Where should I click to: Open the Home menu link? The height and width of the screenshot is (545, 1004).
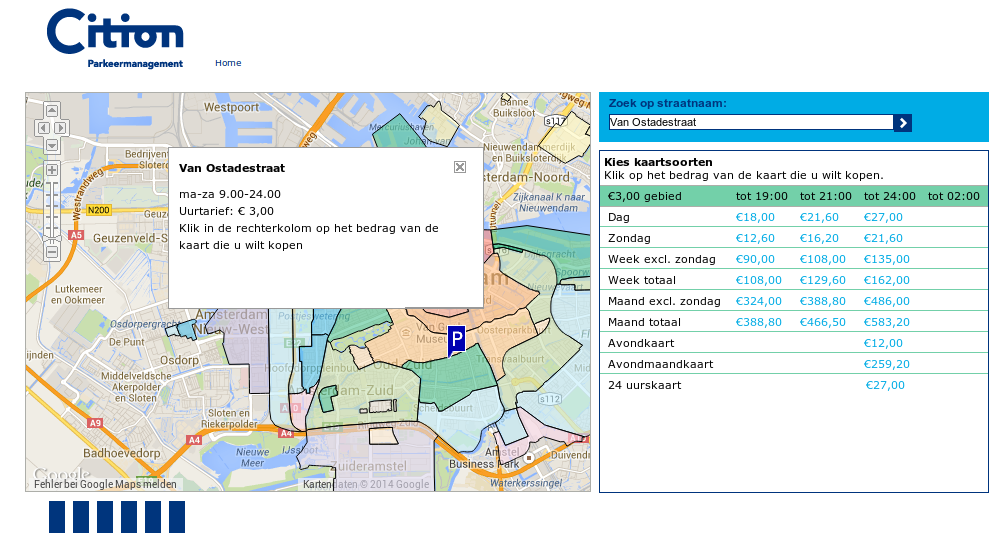pyautogui.click(x=228, y=63)
